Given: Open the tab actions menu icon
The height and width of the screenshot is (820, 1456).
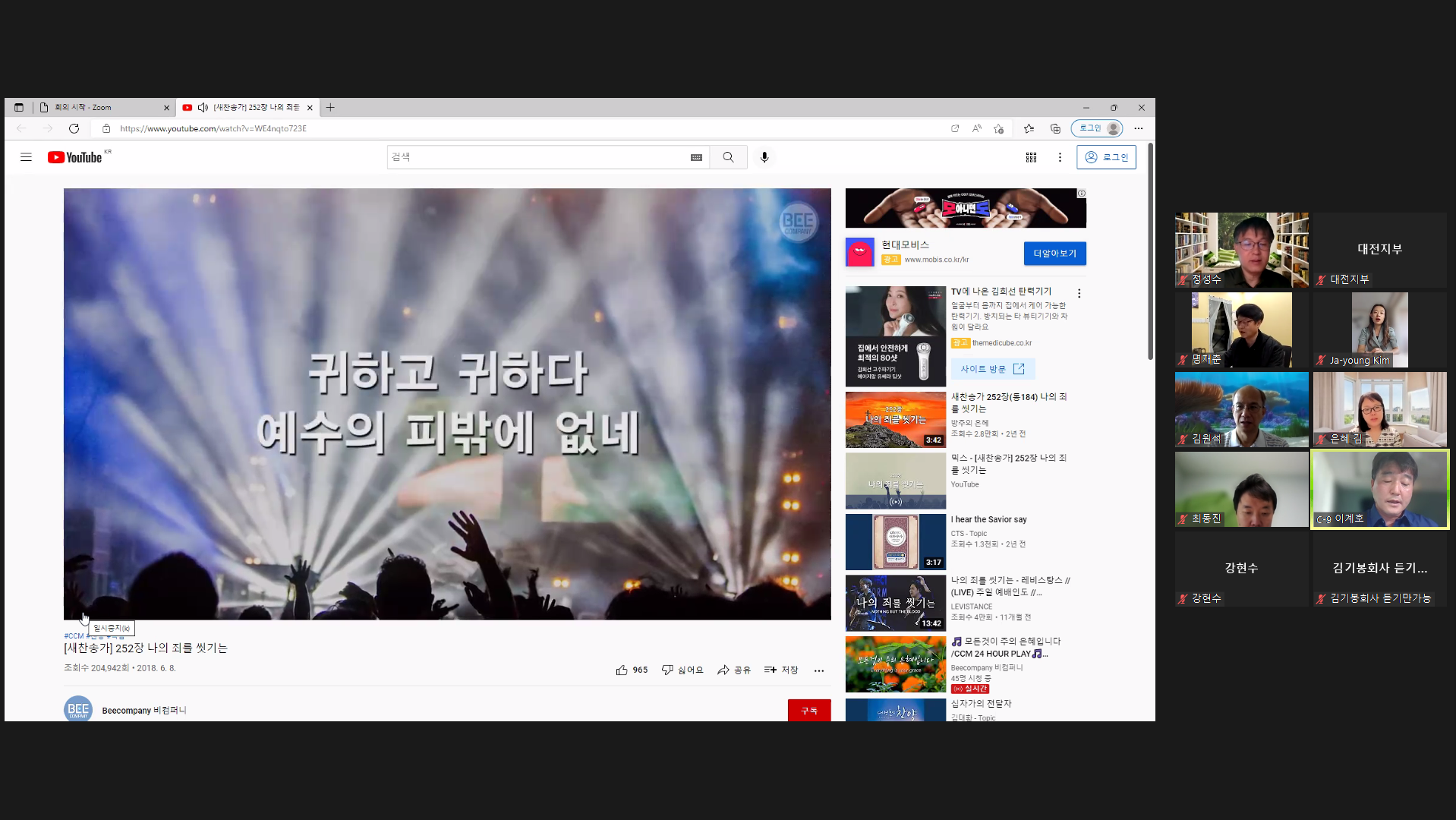Looking at the screenshot, I should [x=19, y=107].
